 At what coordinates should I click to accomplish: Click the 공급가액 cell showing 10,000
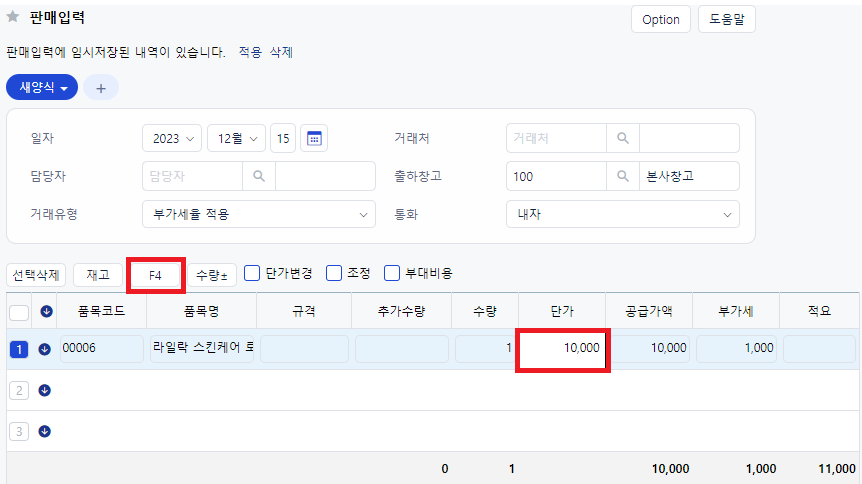tap(649, 349)
